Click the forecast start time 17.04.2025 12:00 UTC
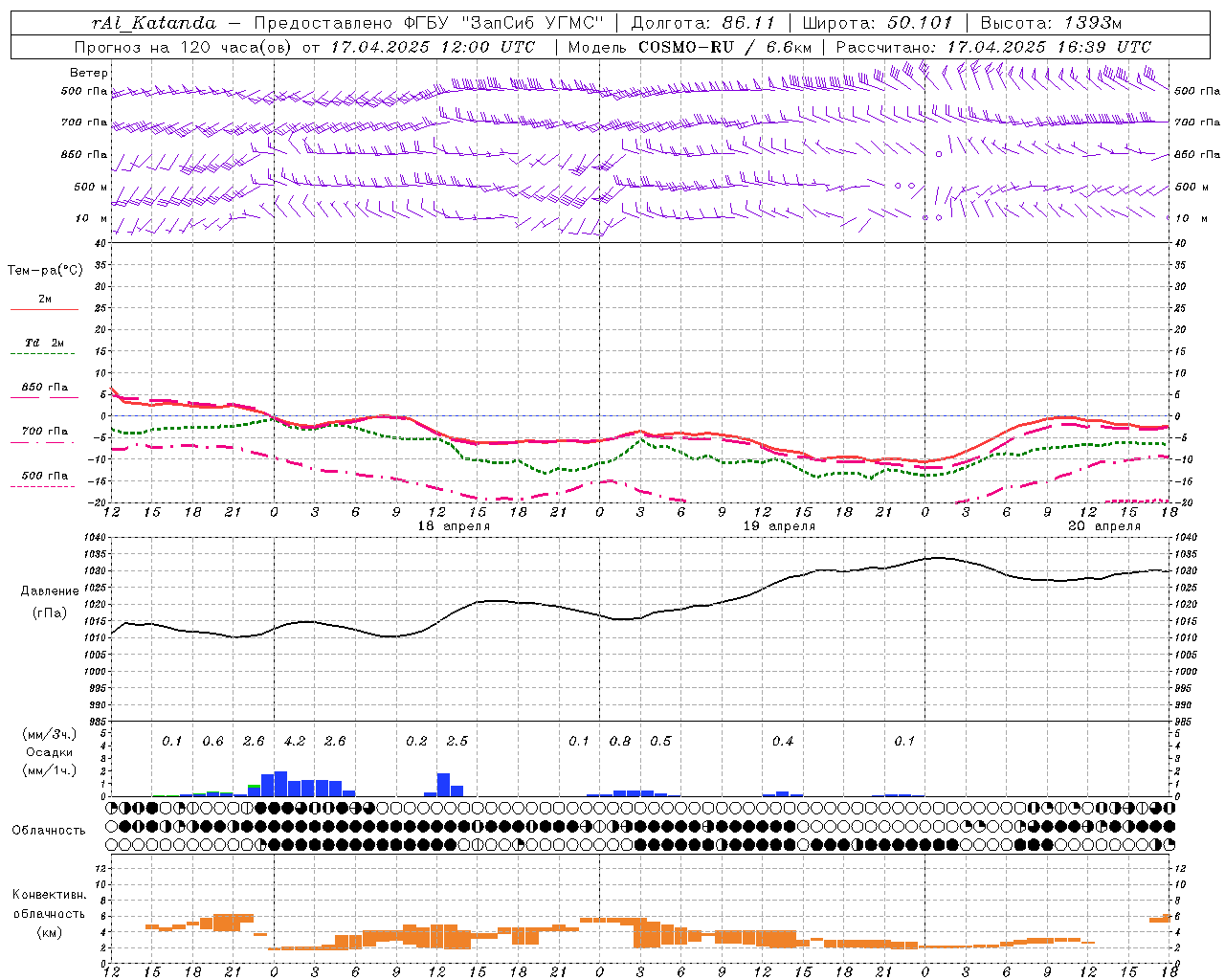The image size is (1225, 980). pyautogui.click(x=434, y=47)
